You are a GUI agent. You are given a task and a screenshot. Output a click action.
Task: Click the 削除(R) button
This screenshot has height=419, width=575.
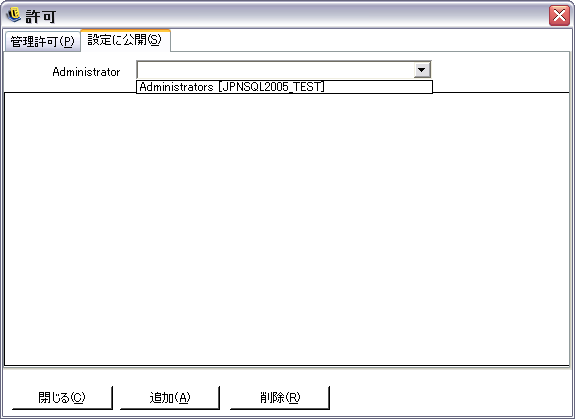pyautogui.click(x=280, y=397)
